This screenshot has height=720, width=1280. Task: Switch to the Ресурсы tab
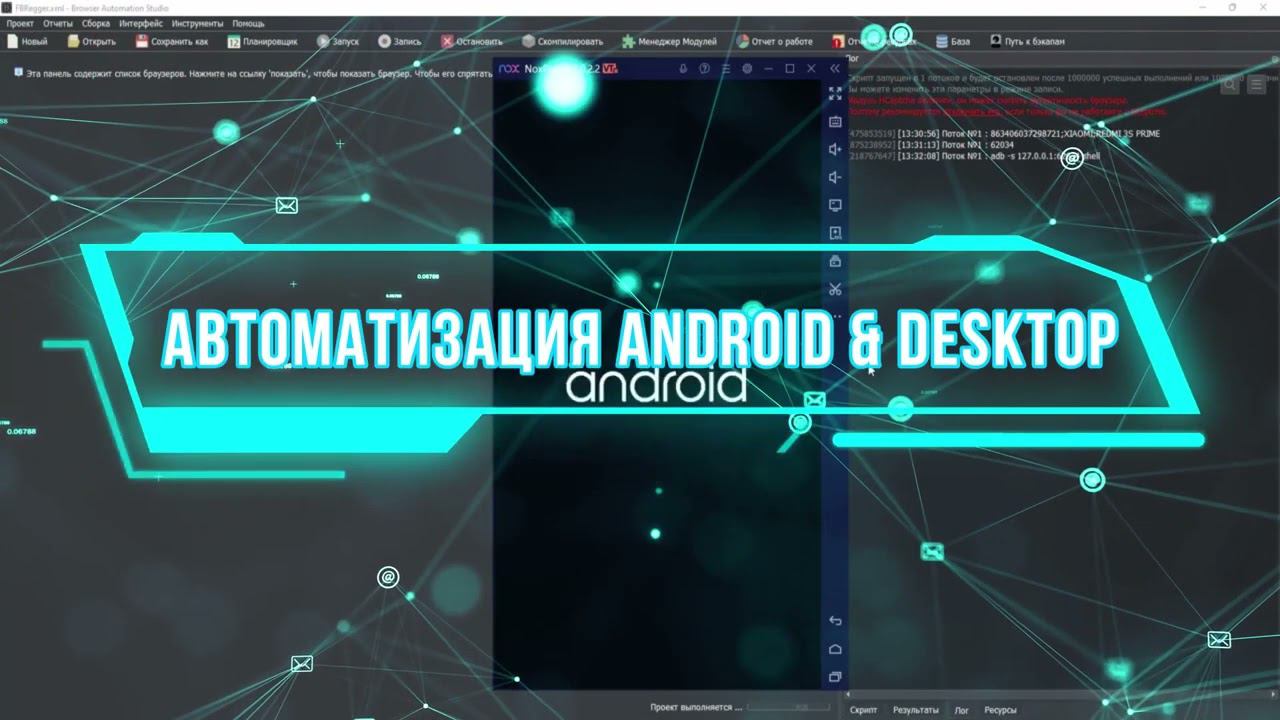[1000, 710]
